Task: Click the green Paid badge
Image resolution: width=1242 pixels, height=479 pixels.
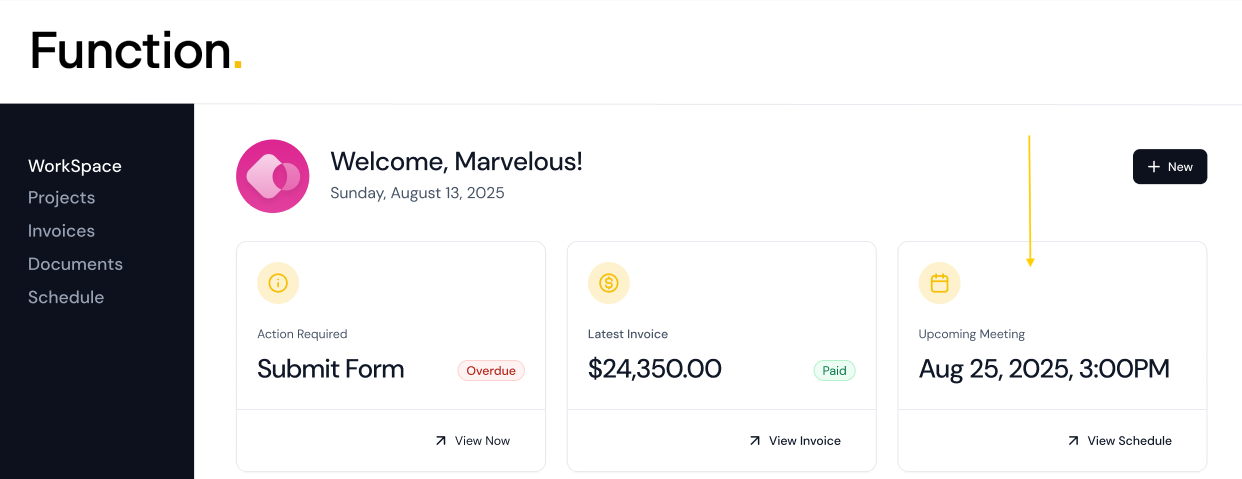Action: pos(835,370)
